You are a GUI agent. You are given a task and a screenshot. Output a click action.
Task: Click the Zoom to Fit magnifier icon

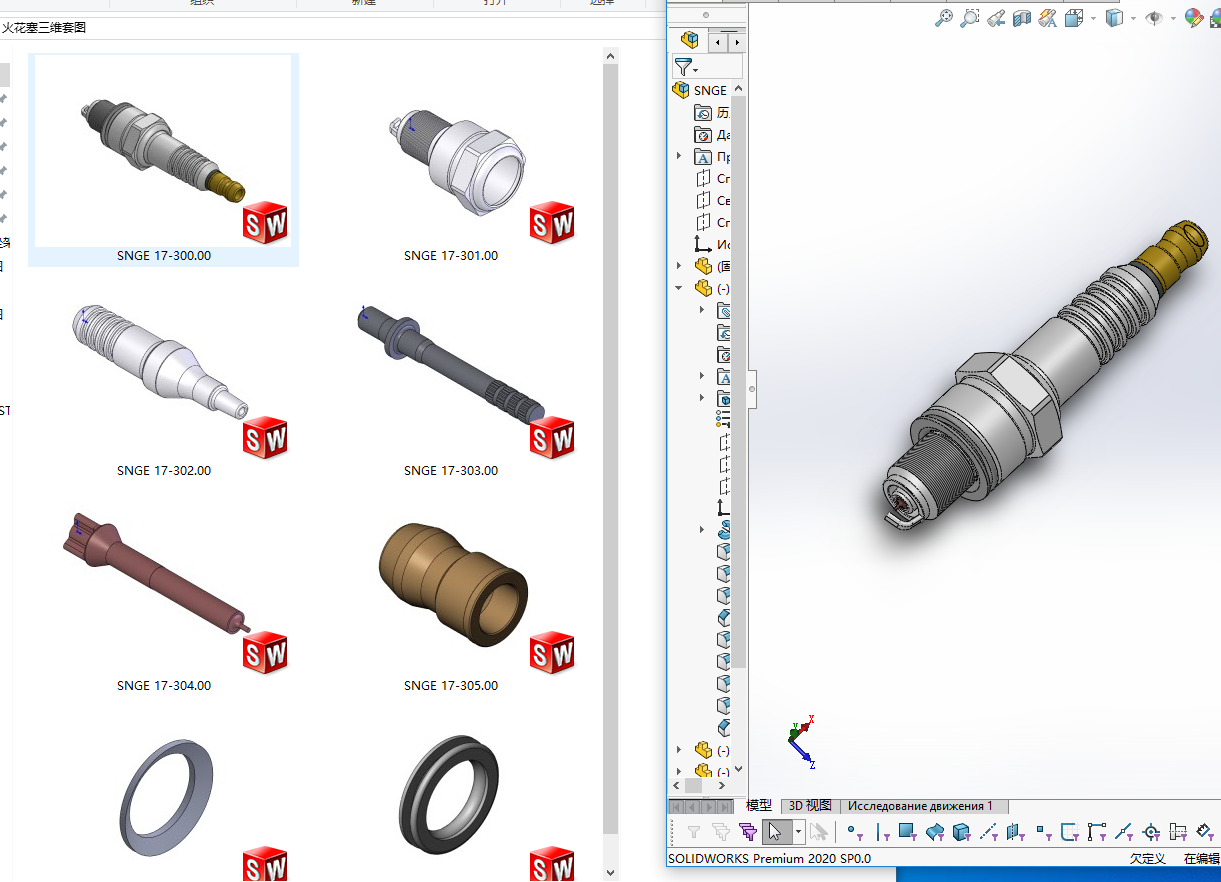943,18
